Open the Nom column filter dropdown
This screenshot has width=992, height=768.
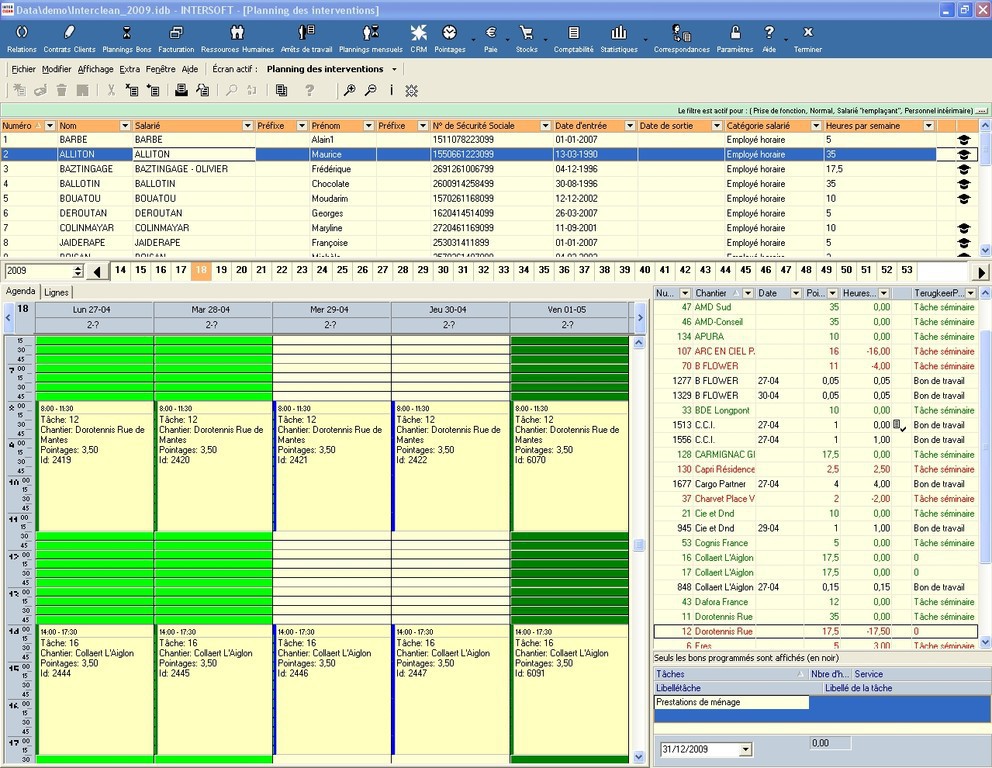(125, 126)
